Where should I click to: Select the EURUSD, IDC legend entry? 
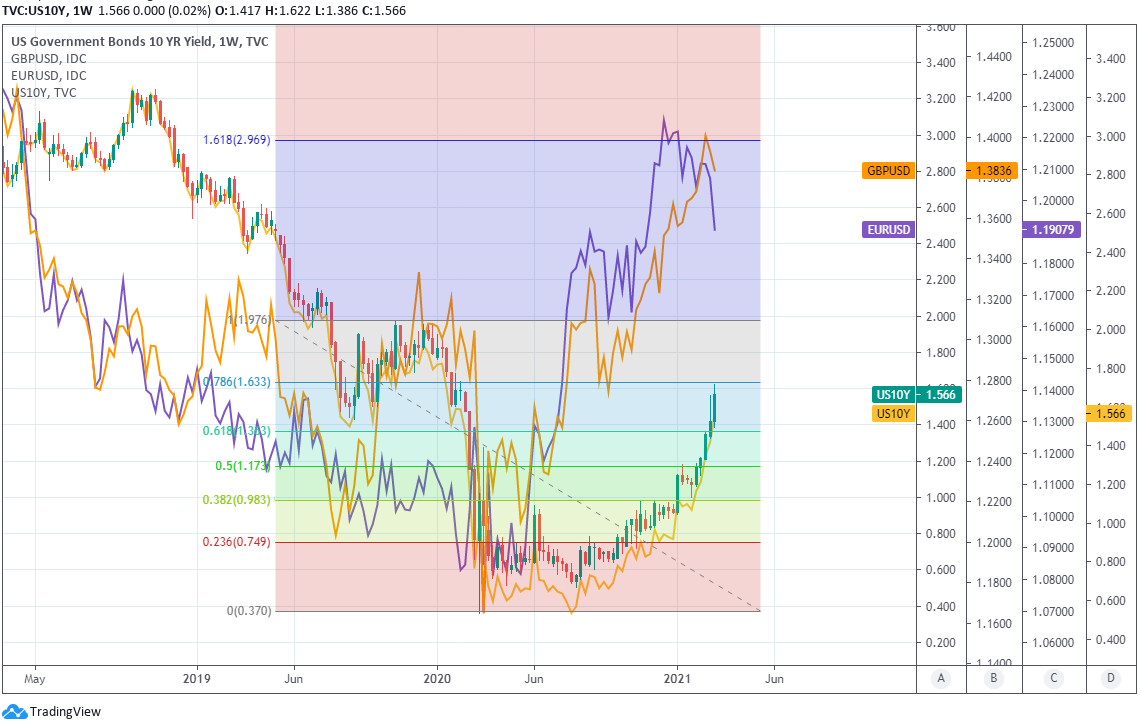[49, 76]
